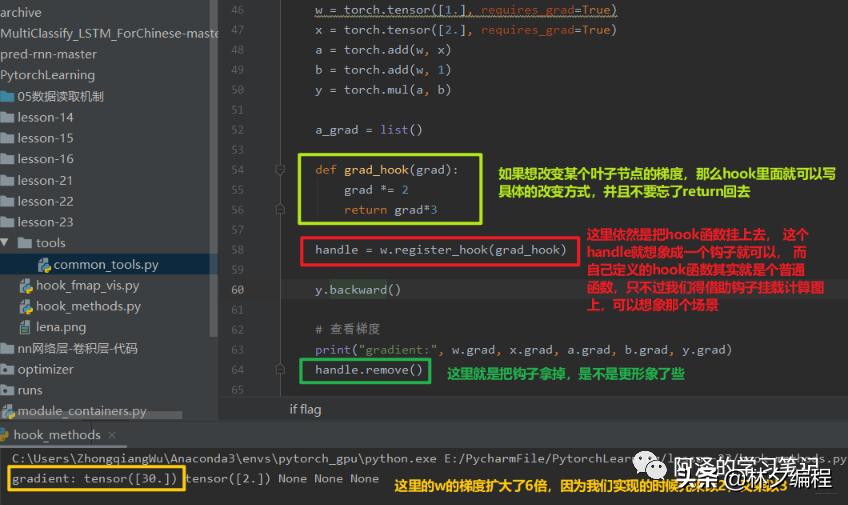The width and height of the screenshot is (848, 505).
Task: Click fold marker beside line 64
Action: click(280, 369)
